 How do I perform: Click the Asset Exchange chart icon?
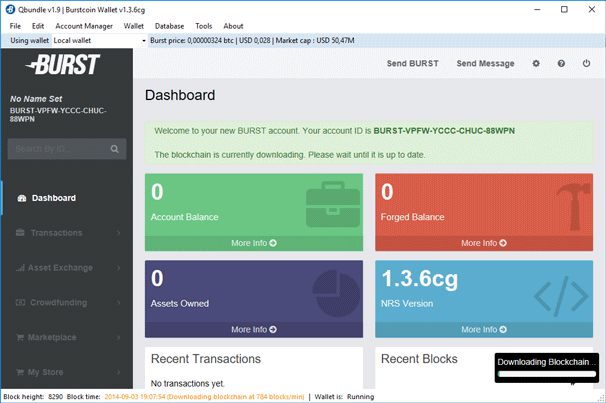[20, 267]
